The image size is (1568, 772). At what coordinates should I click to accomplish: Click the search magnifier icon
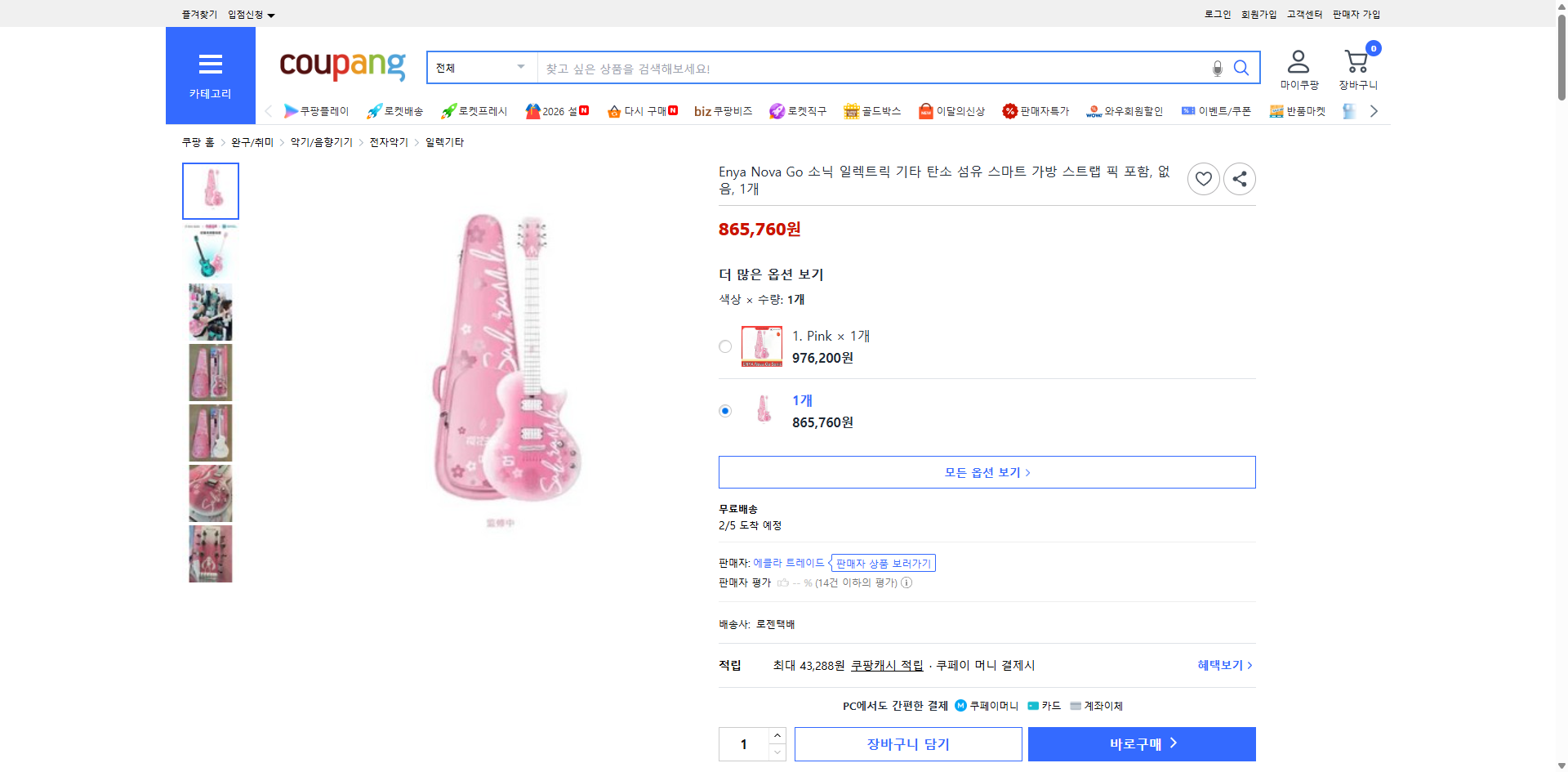[1241, 69]
